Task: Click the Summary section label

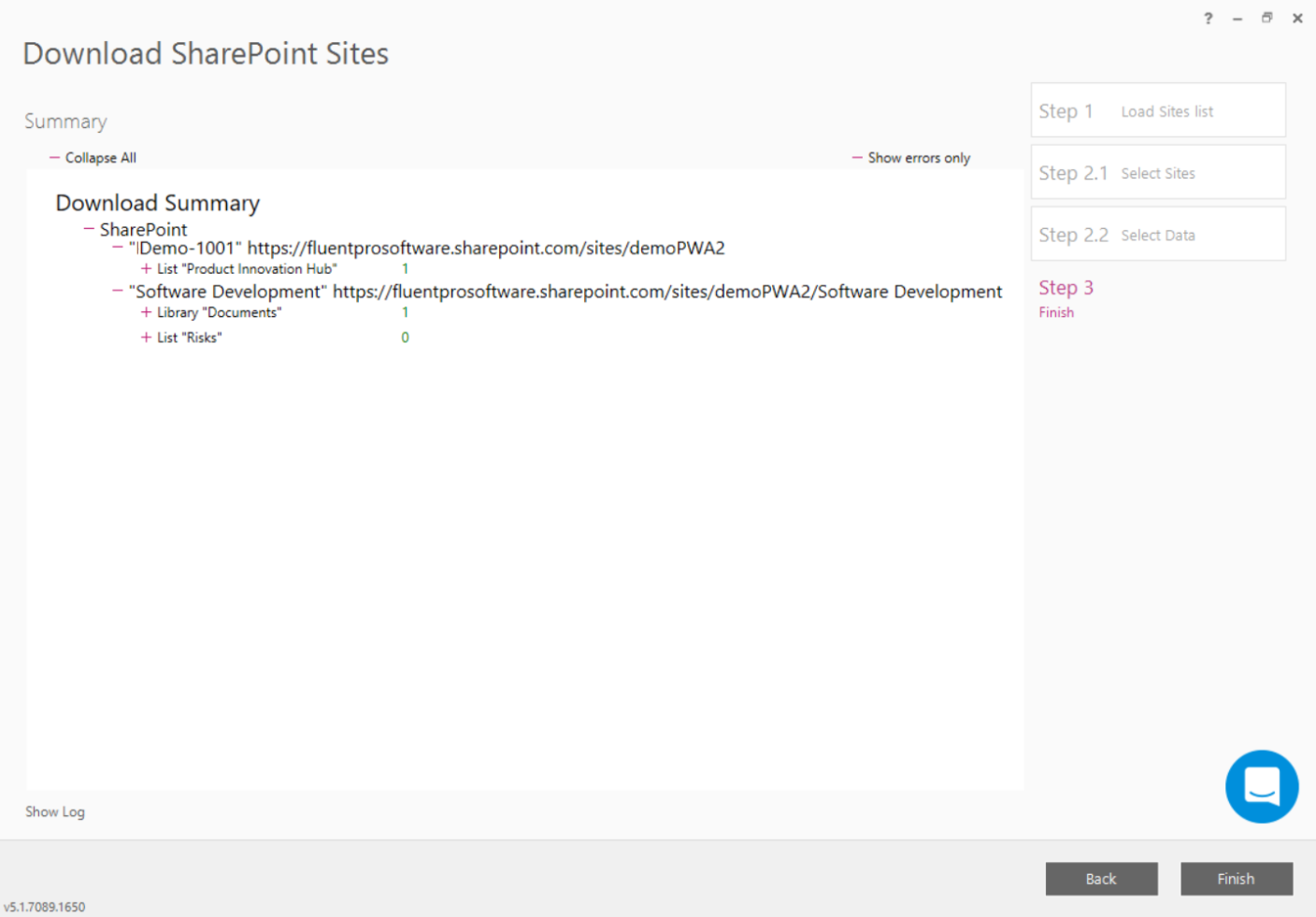Action: point(65,122)
